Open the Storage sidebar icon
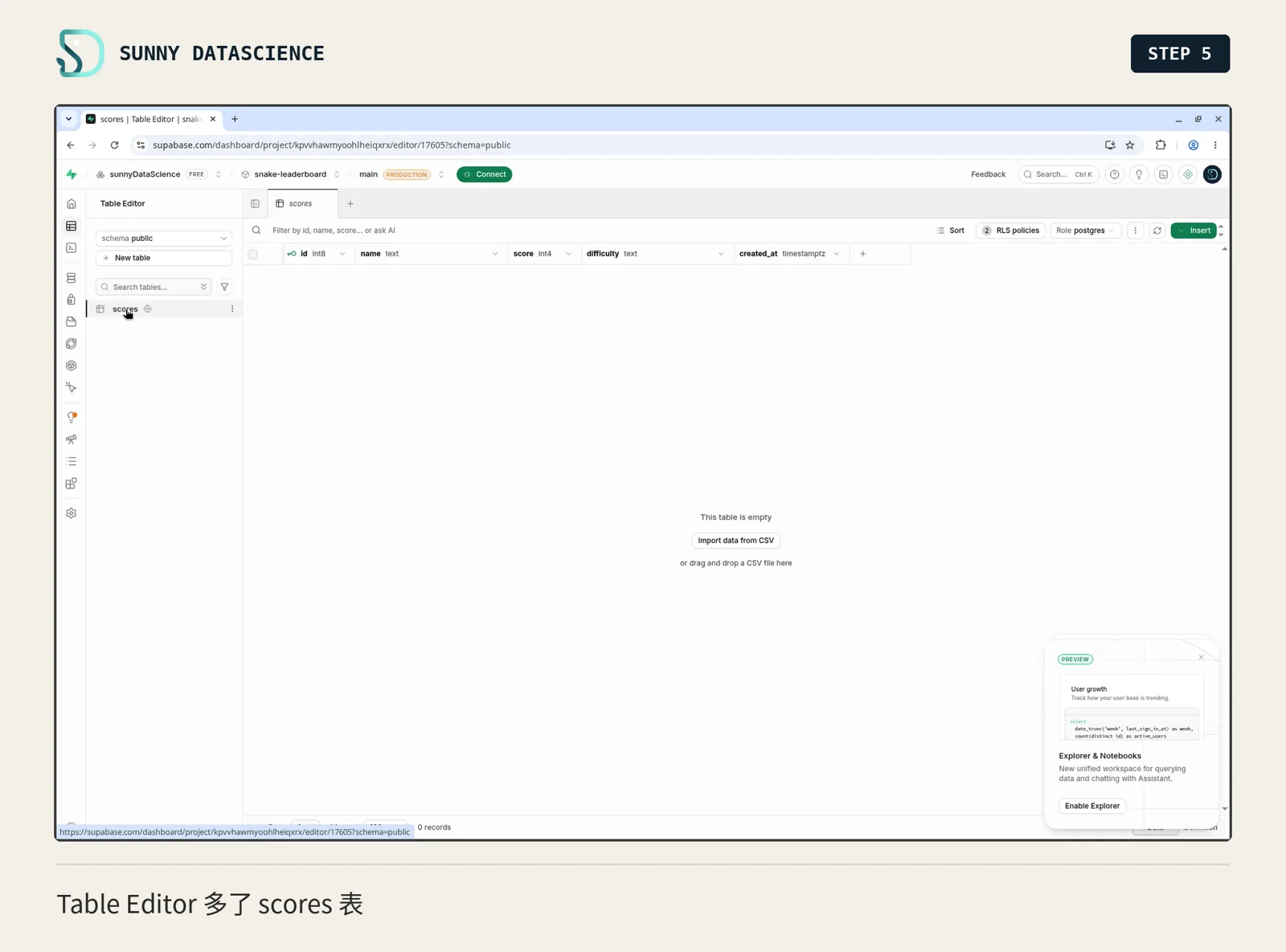Viewport: 1286px width, 952px height. tap(71, 321)
